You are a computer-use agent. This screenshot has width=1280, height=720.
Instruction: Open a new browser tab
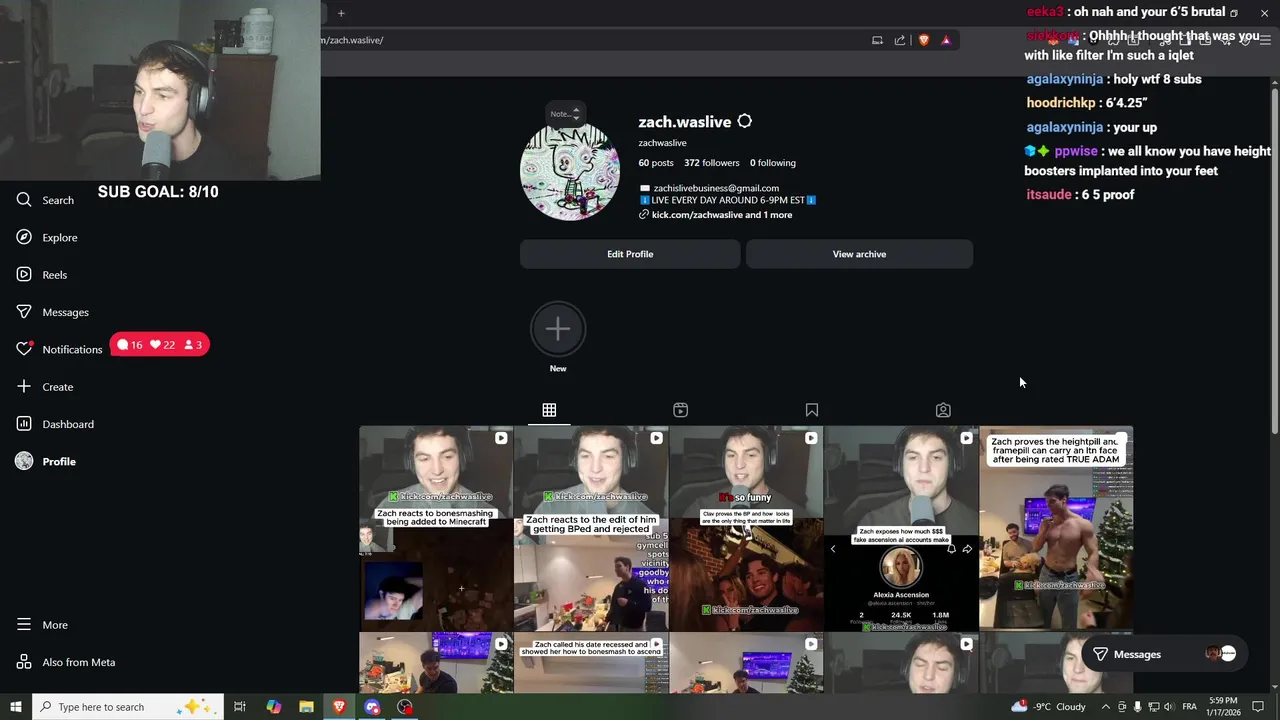pyautogui.click(x=341, y=13)
